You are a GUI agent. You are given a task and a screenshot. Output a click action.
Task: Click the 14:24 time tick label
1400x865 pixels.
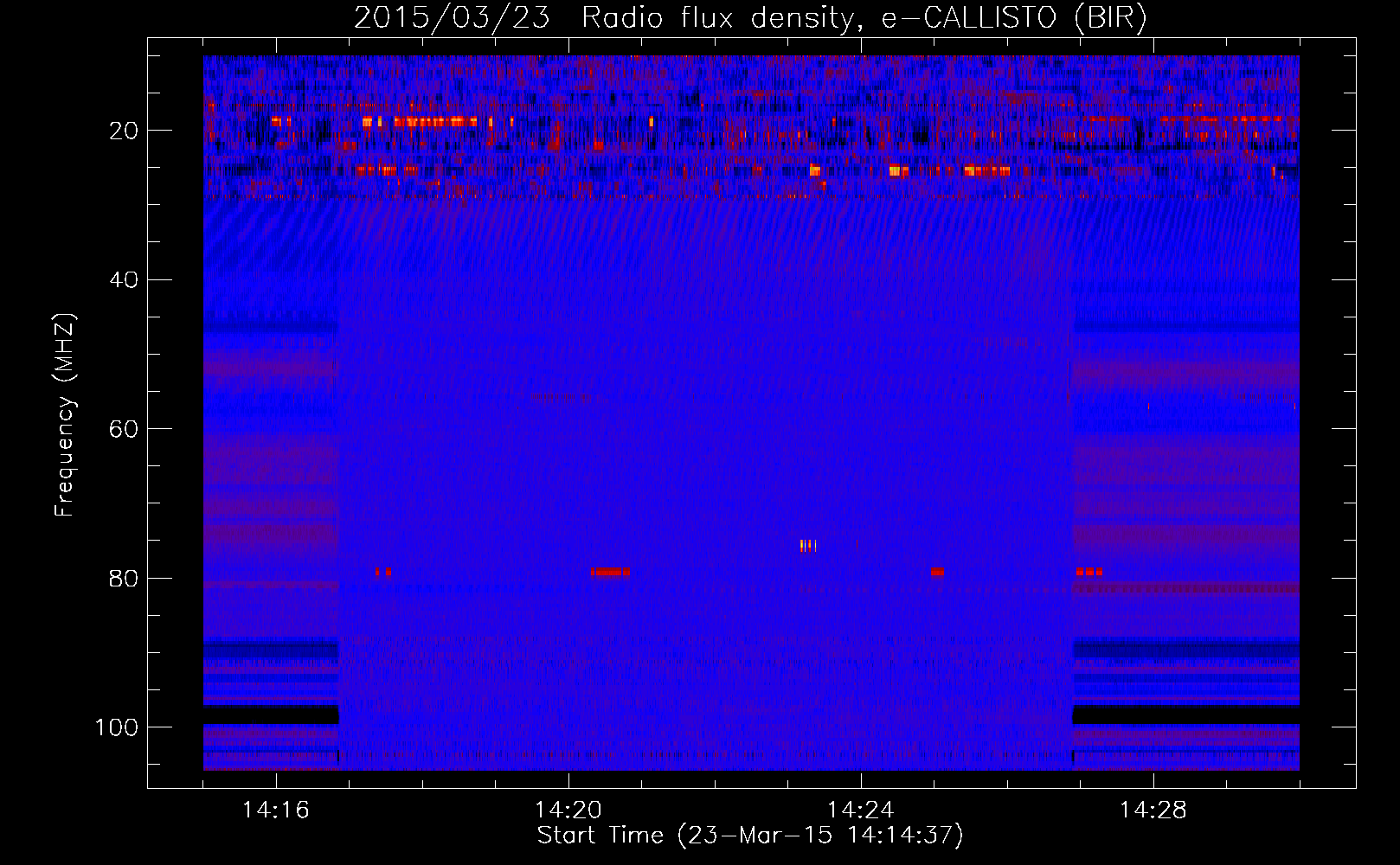coord(861,810)
